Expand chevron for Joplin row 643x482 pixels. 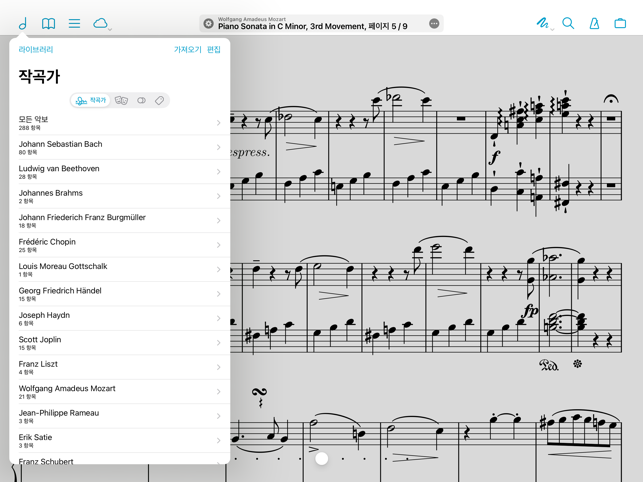coord(219,343)
